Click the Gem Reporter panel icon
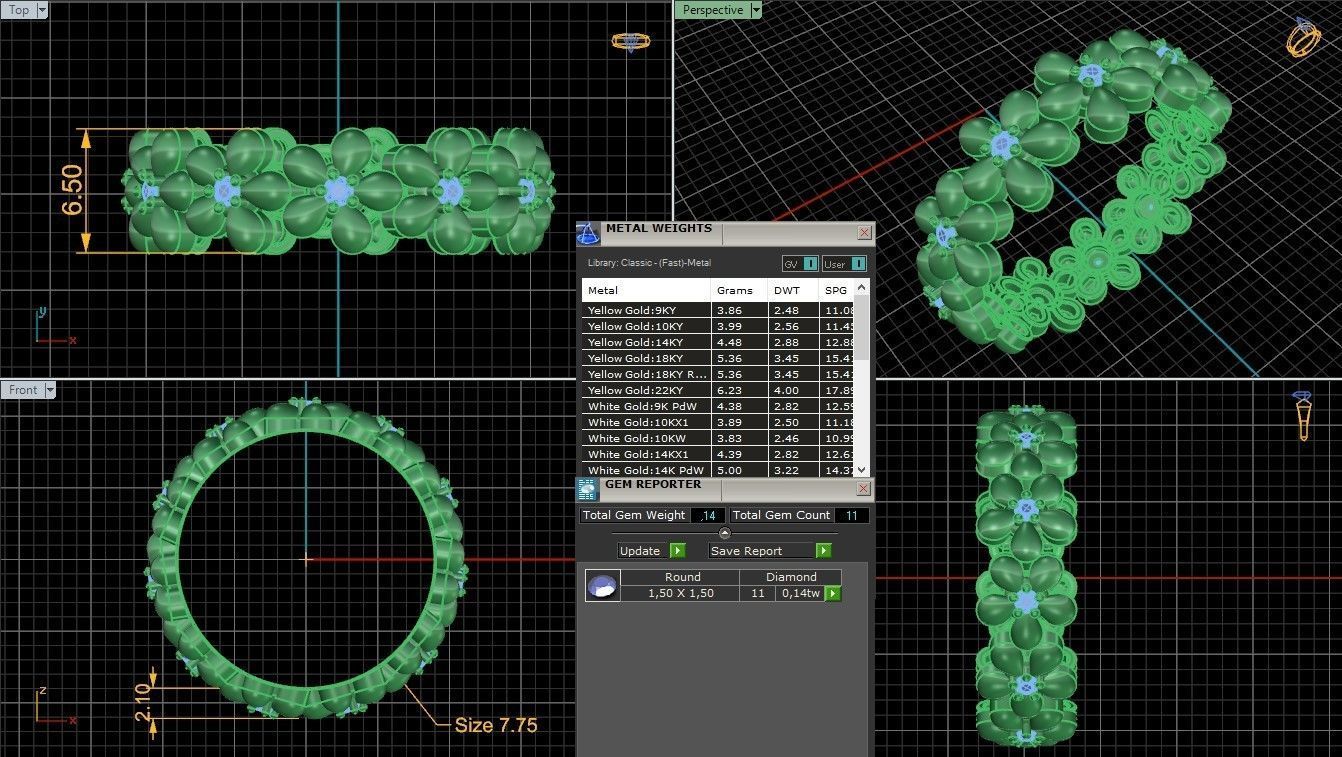Viewport: 1342px width, 757px height. (587, 489)
